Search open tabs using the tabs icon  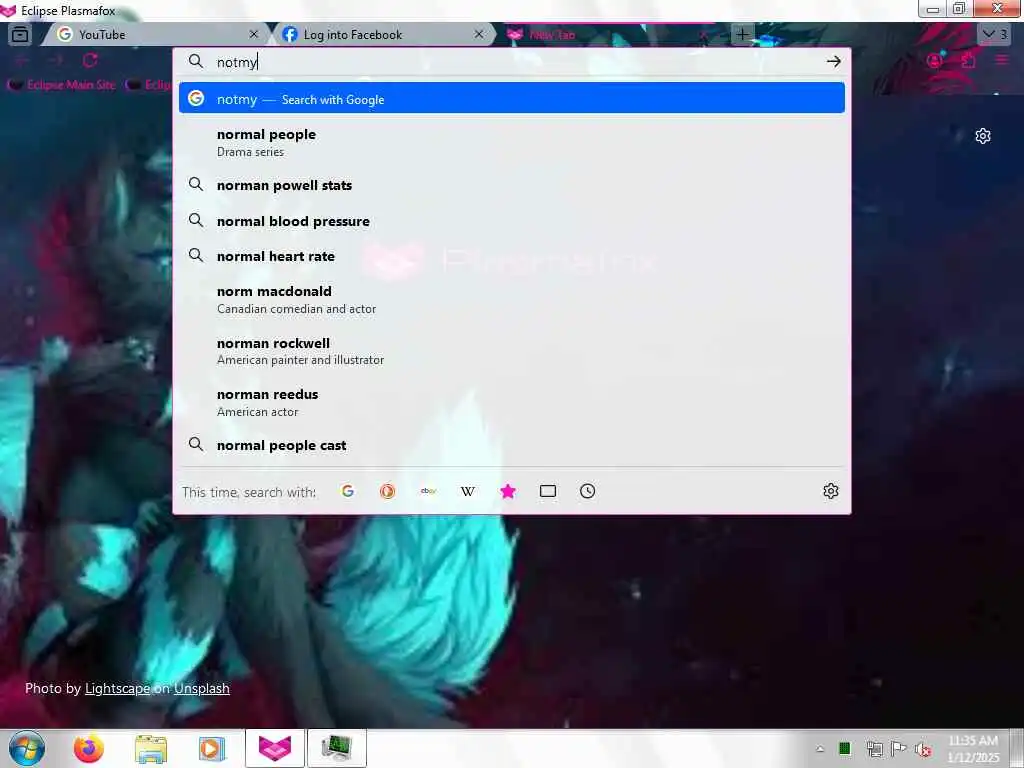click(x=548, y=491)
